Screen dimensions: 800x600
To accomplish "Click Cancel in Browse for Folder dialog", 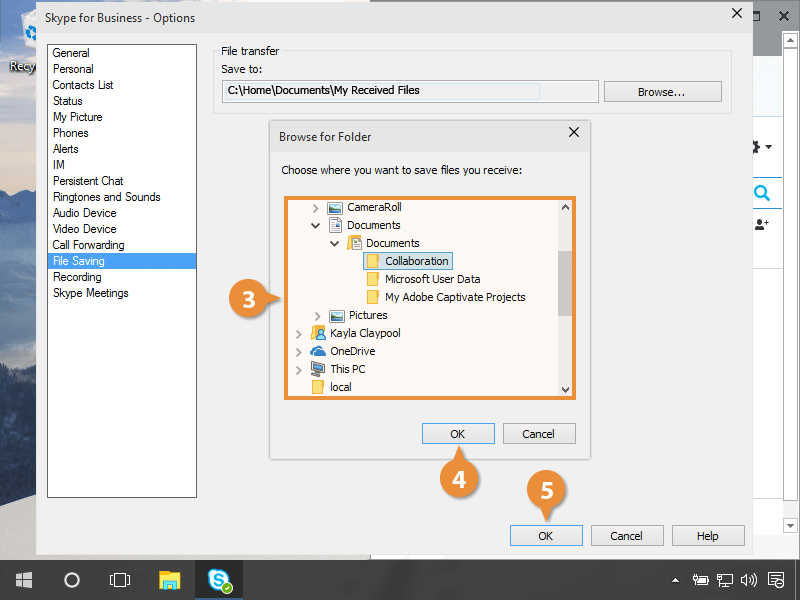I will pos(539,434).
